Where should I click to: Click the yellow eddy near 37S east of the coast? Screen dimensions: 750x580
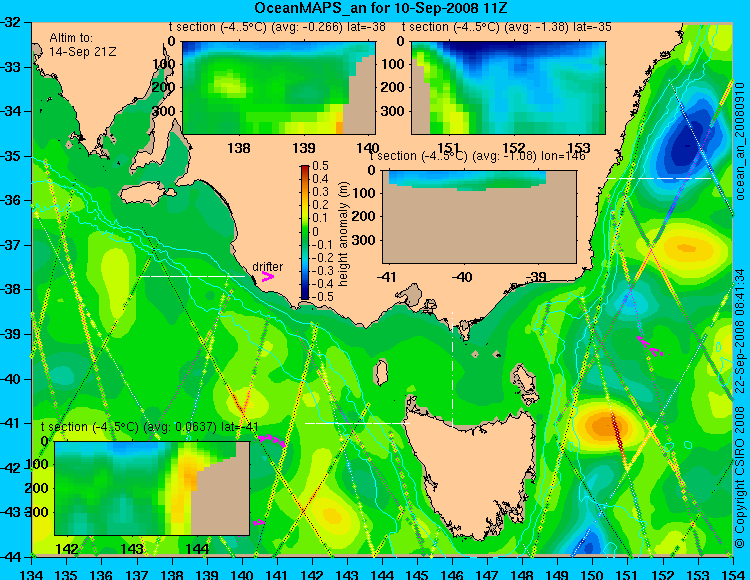(687, 248)
